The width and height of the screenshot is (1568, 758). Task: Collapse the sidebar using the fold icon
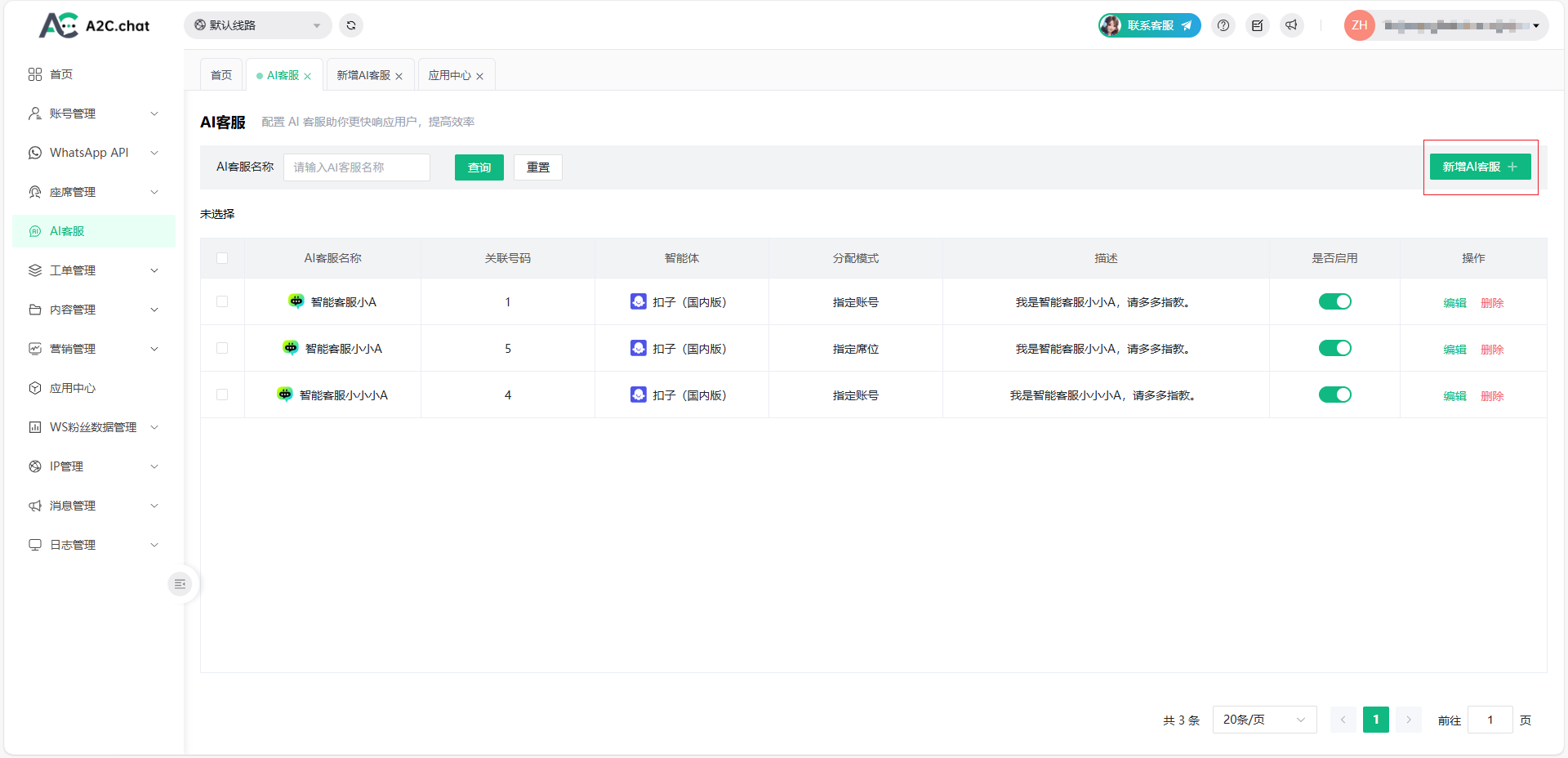tap(180, 584)
